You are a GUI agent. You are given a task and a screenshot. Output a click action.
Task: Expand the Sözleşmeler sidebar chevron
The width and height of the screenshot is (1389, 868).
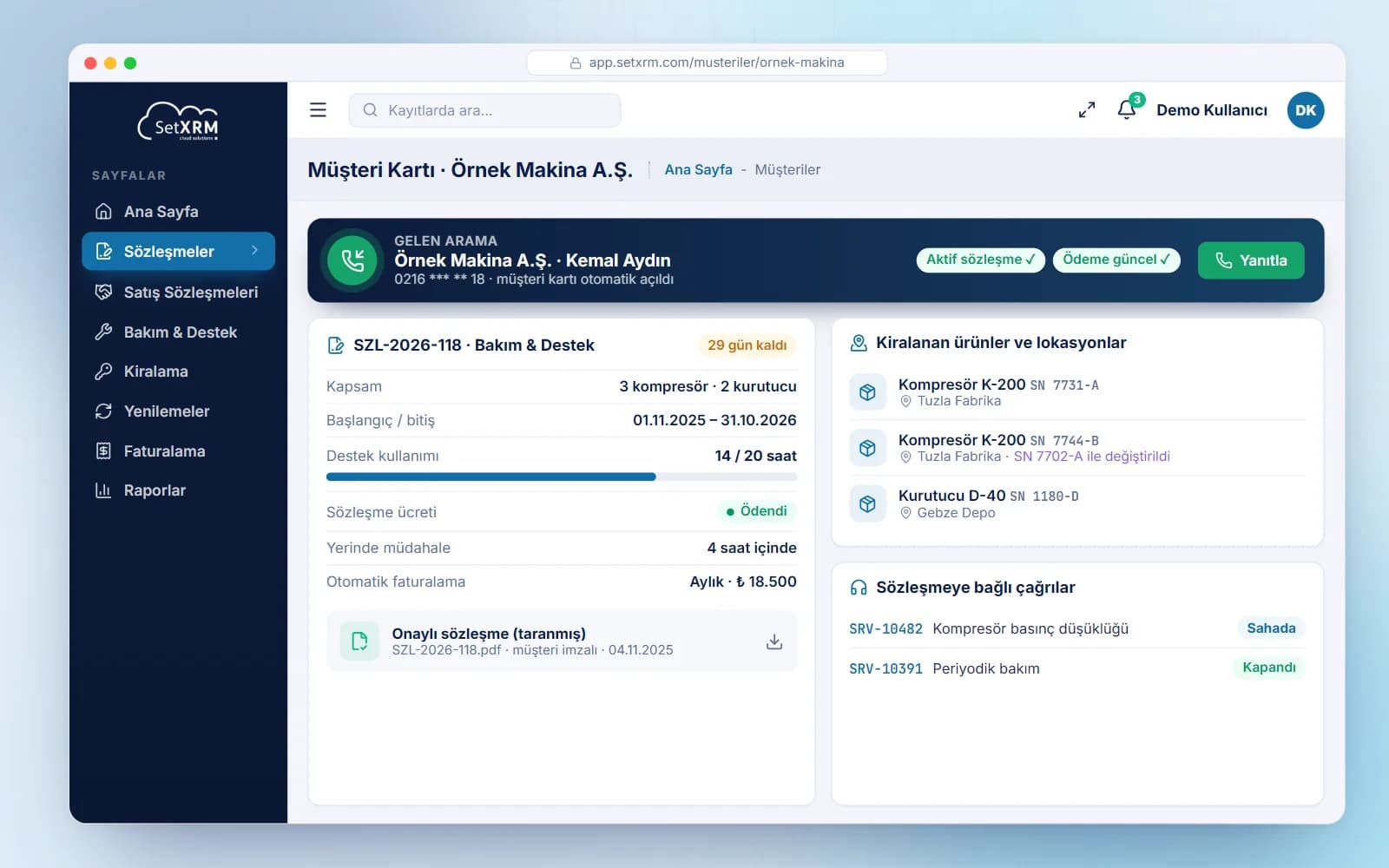[x=254, y=251]
